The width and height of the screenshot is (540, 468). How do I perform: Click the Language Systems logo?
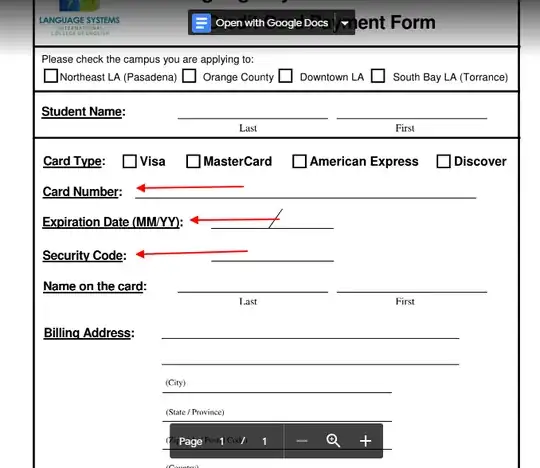click(x=80, y=18)
